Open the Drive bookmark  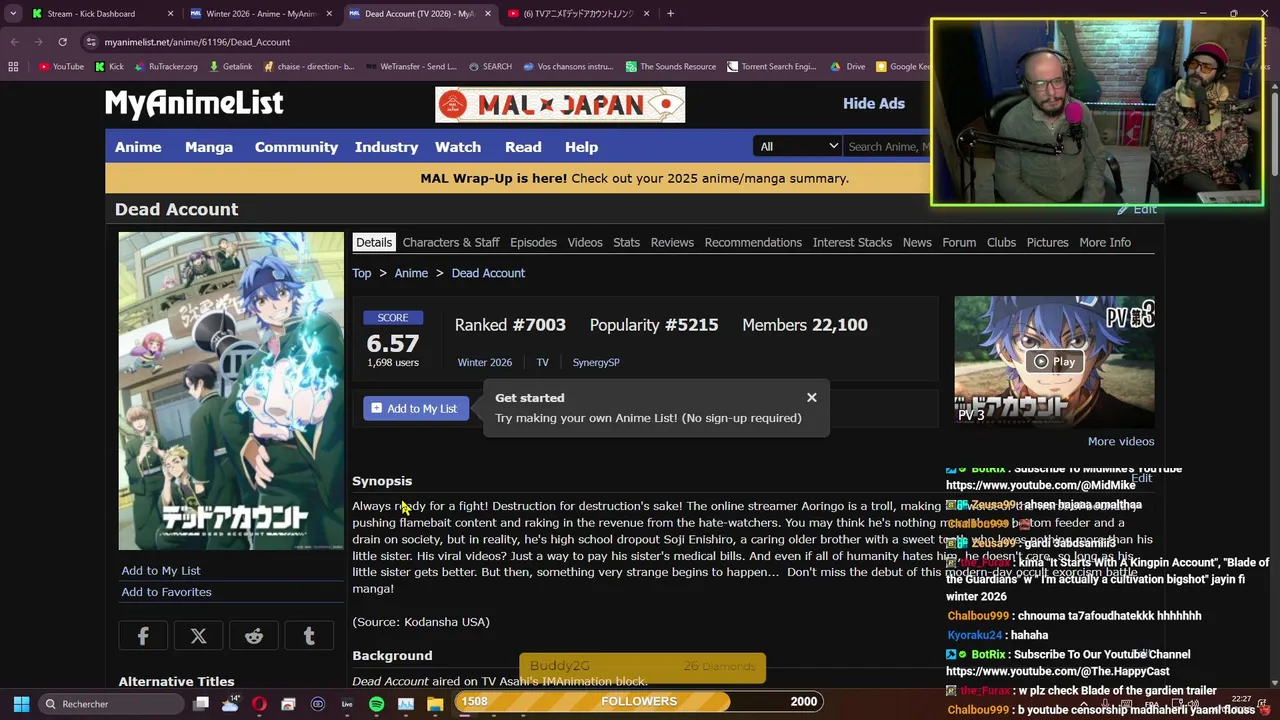coord(848,67)
